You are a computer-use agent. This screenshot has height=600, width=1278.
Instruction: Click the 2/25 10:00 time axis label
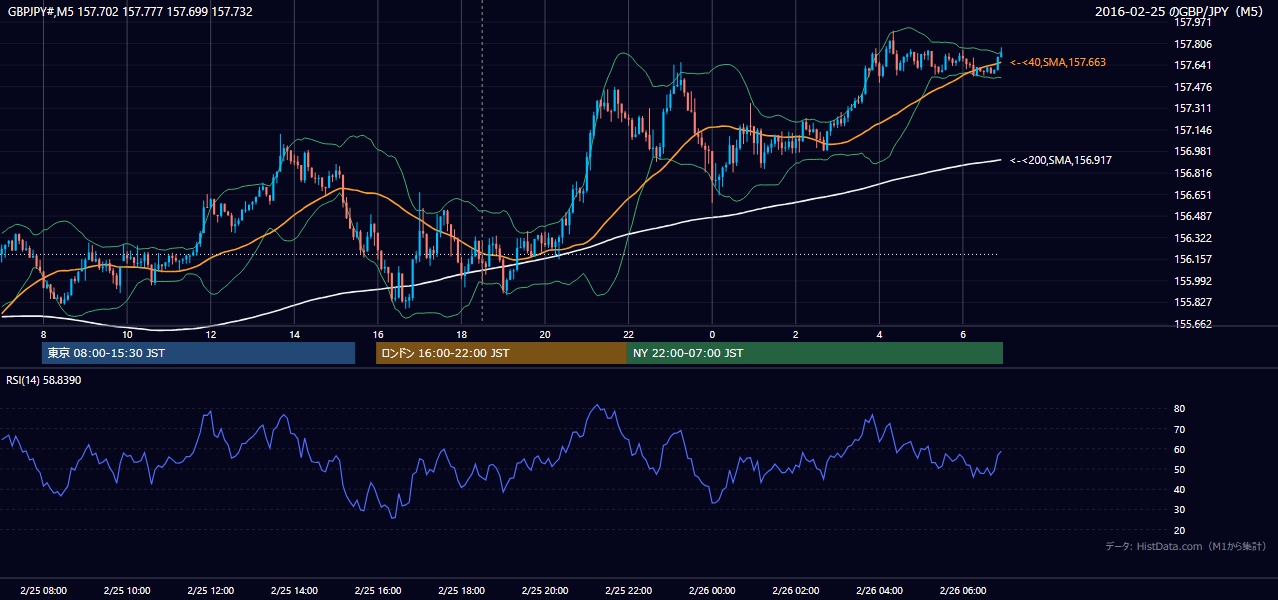coord(127,590)
